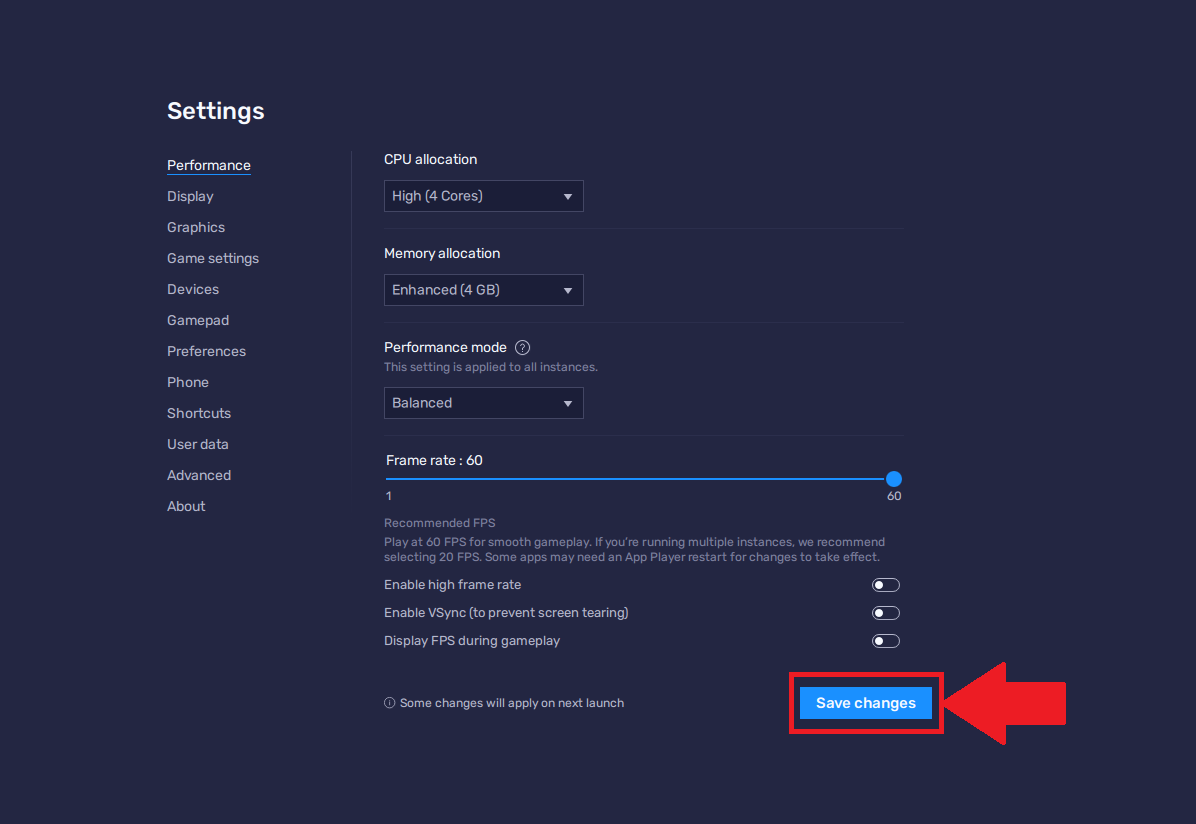This screenshot has width=1196, height=824.
Task: Select User data in the sidebar
Action: tap(198, 444)
